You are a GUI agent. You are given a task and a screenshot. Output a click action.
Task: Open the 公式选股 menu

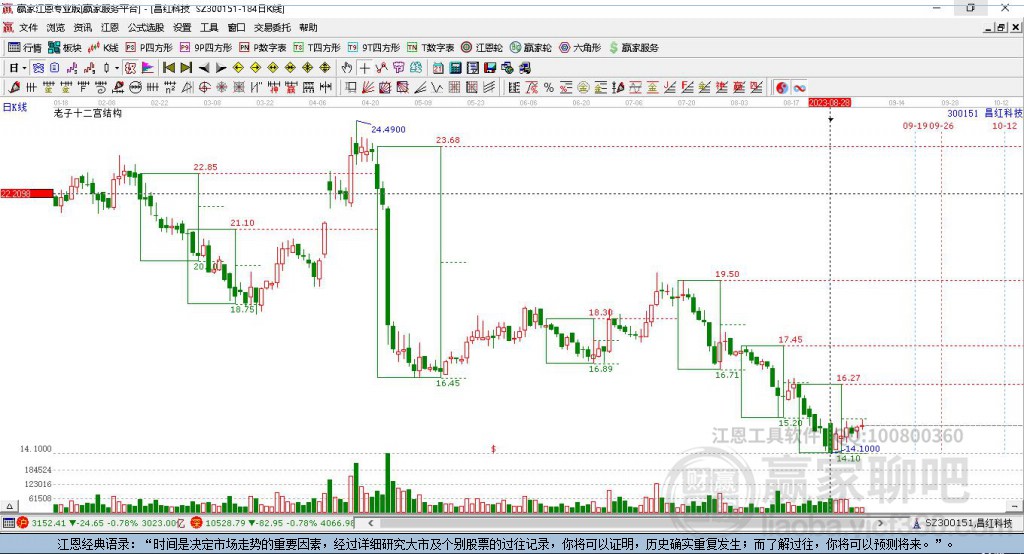click(x=146, y=27)
